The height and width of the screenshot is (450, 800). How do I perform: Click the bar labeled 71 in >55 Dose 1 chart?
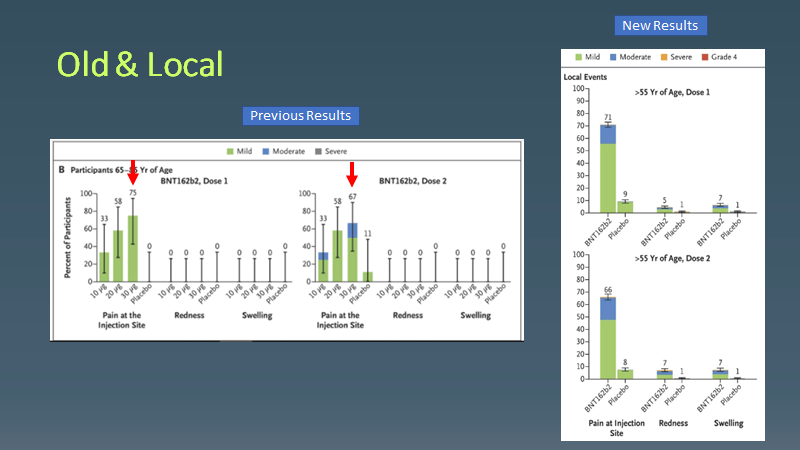pos(608,168)
